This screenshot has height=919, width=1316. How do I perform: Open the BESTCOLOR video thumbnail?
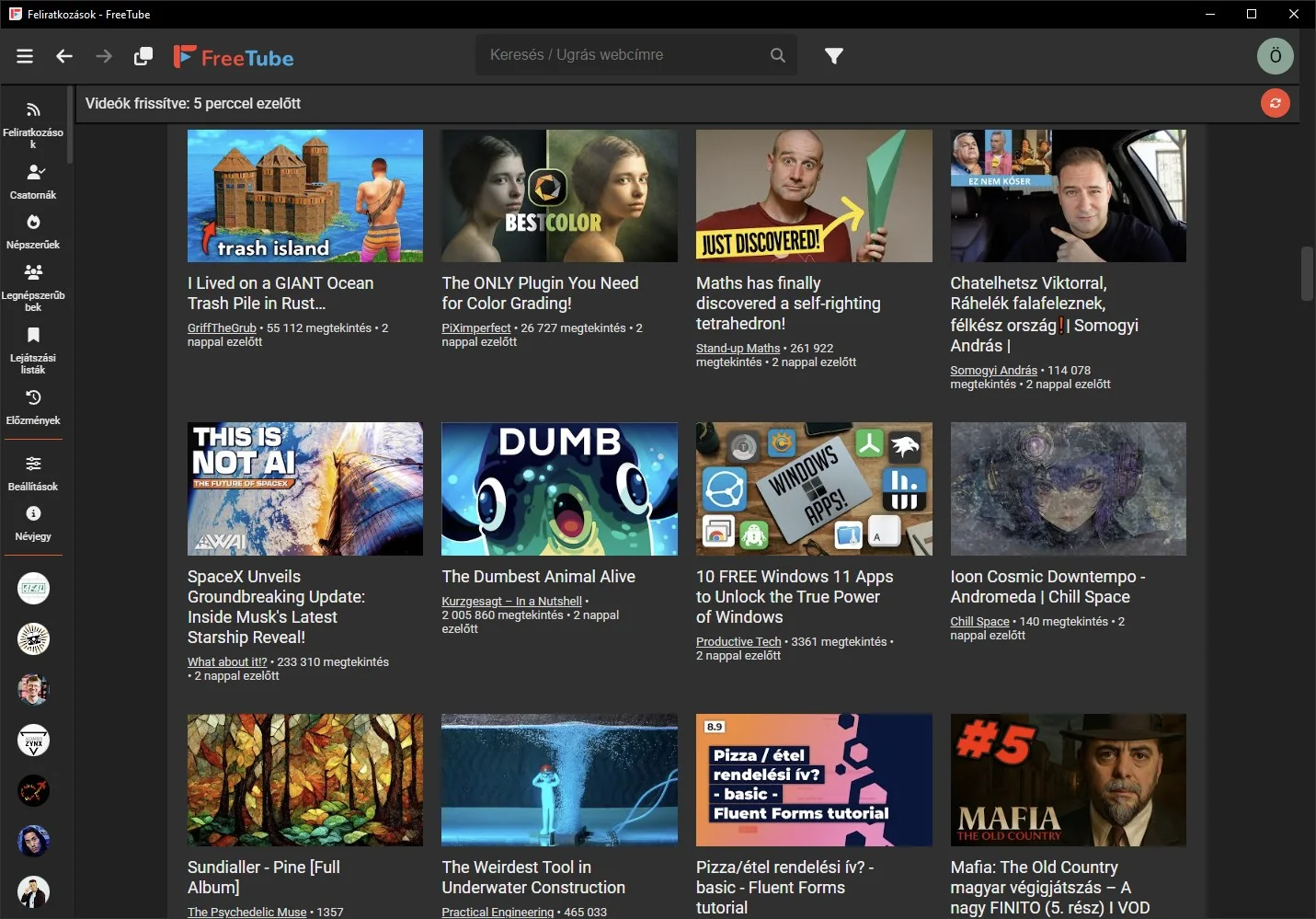point(559,196)
